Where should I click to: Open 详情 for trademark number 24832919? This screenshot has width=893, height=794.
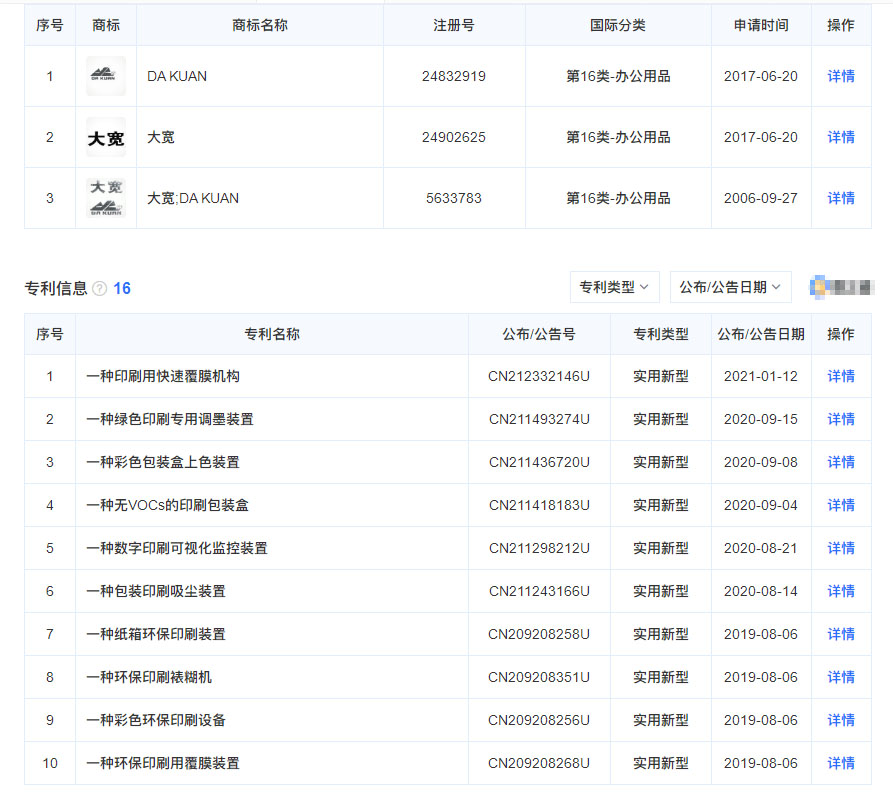(840, 76)
